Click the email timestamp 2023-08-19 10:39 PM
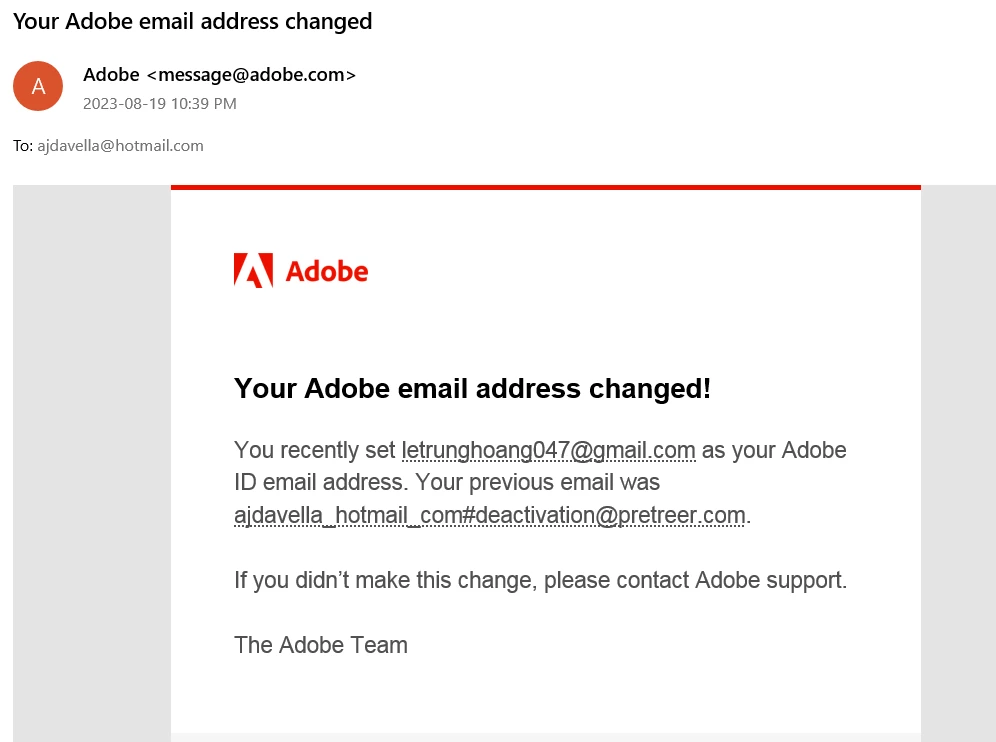The width and height of the screenshot is (996, 742). [x=159, y=104]
